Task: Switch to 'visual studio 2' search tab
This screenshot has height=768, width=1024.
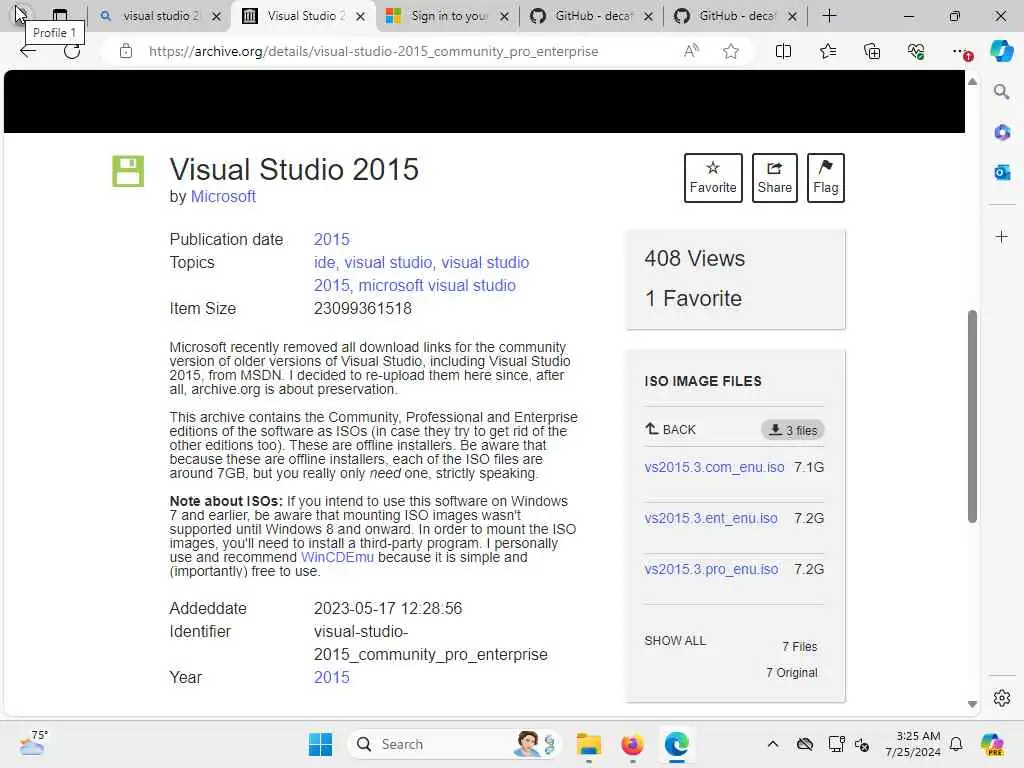Action: point(161,16)
